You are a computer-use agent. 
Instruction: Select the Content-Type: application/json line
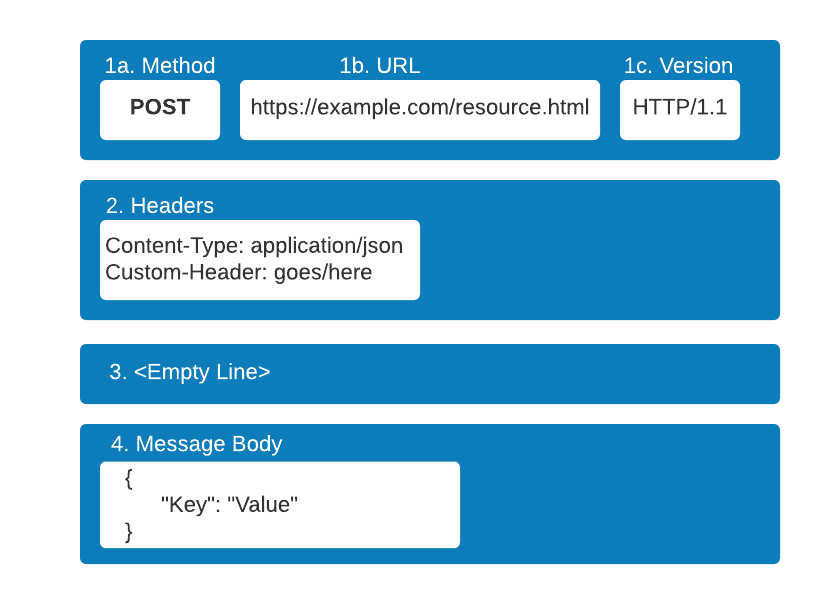254,246
